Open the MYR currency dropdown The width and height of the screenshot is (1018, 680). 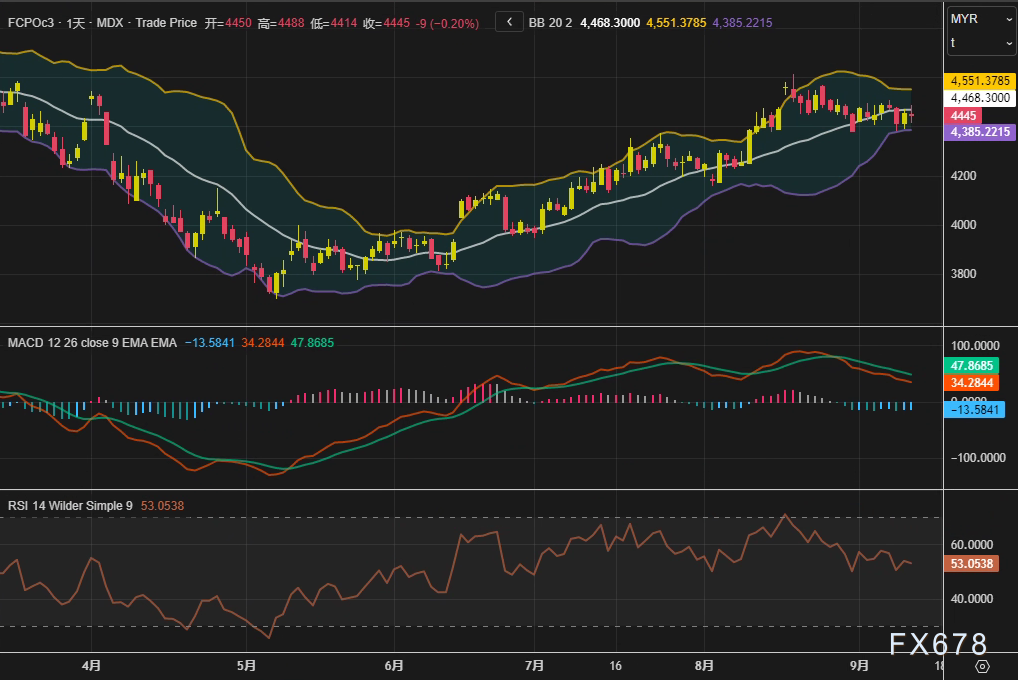click(x=981, y=19)
